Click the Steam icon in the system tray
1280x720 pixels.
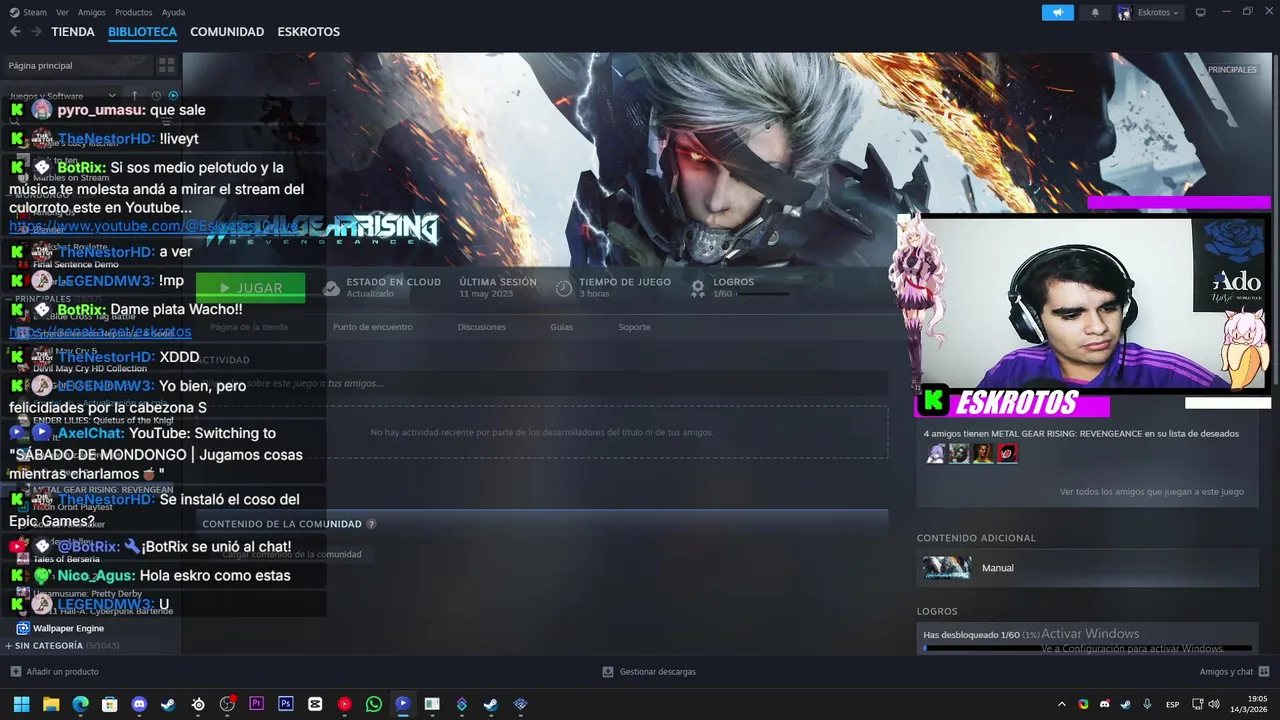coord(1125,704)
